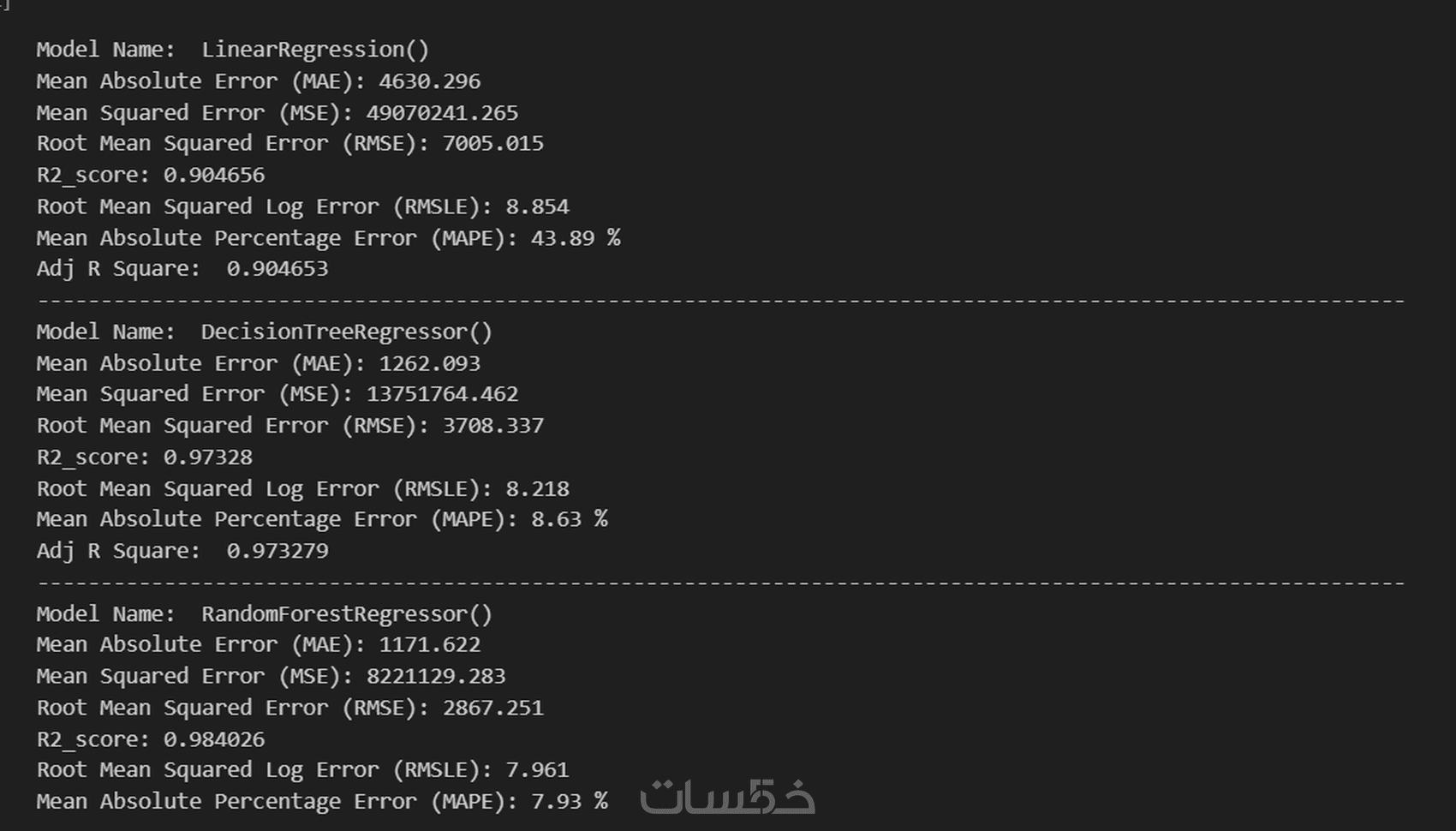This screenshot has height=831, width=1456.
Task: Click the R2_score value 0.97328
Action: click(x=208, y=457)
